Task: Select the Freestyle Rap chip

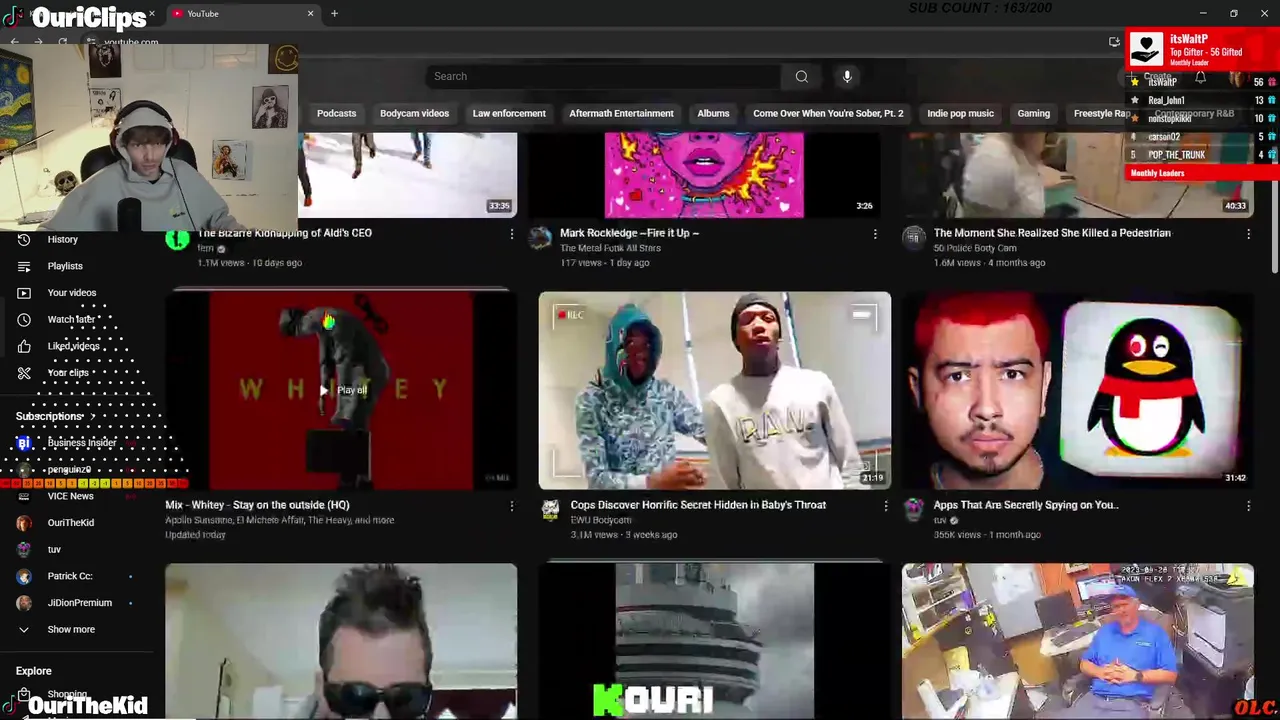Action: click(1100, 113)
